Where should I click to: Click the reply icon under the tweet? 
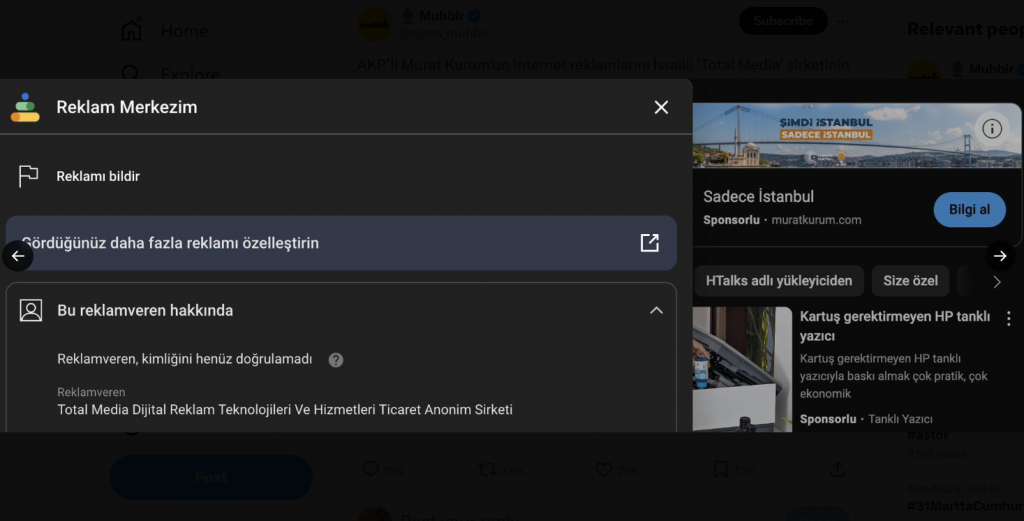pos(370,469)
